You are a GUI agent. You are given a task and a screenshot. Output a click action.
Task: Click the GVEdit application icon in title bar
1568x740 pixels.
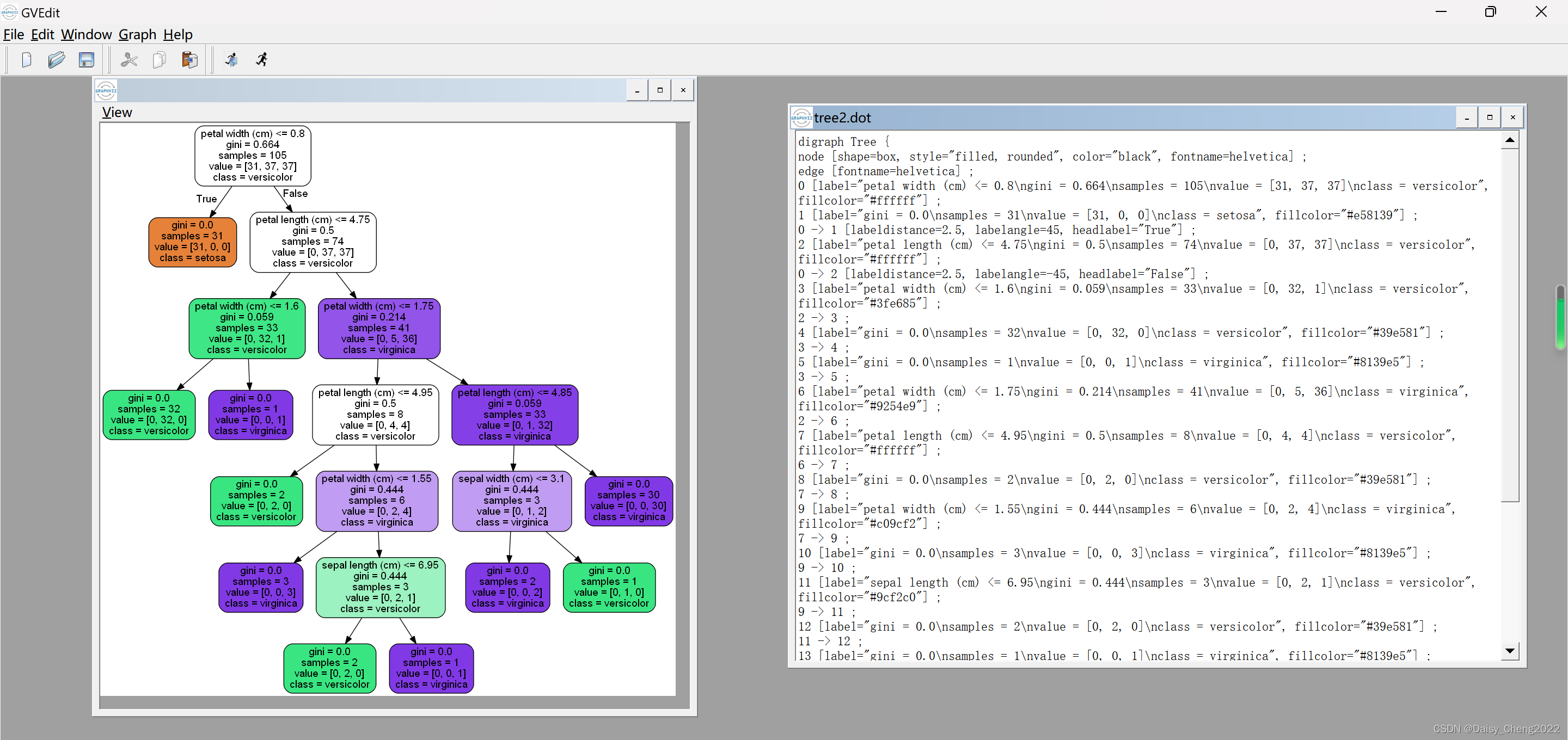click(9, 11)
